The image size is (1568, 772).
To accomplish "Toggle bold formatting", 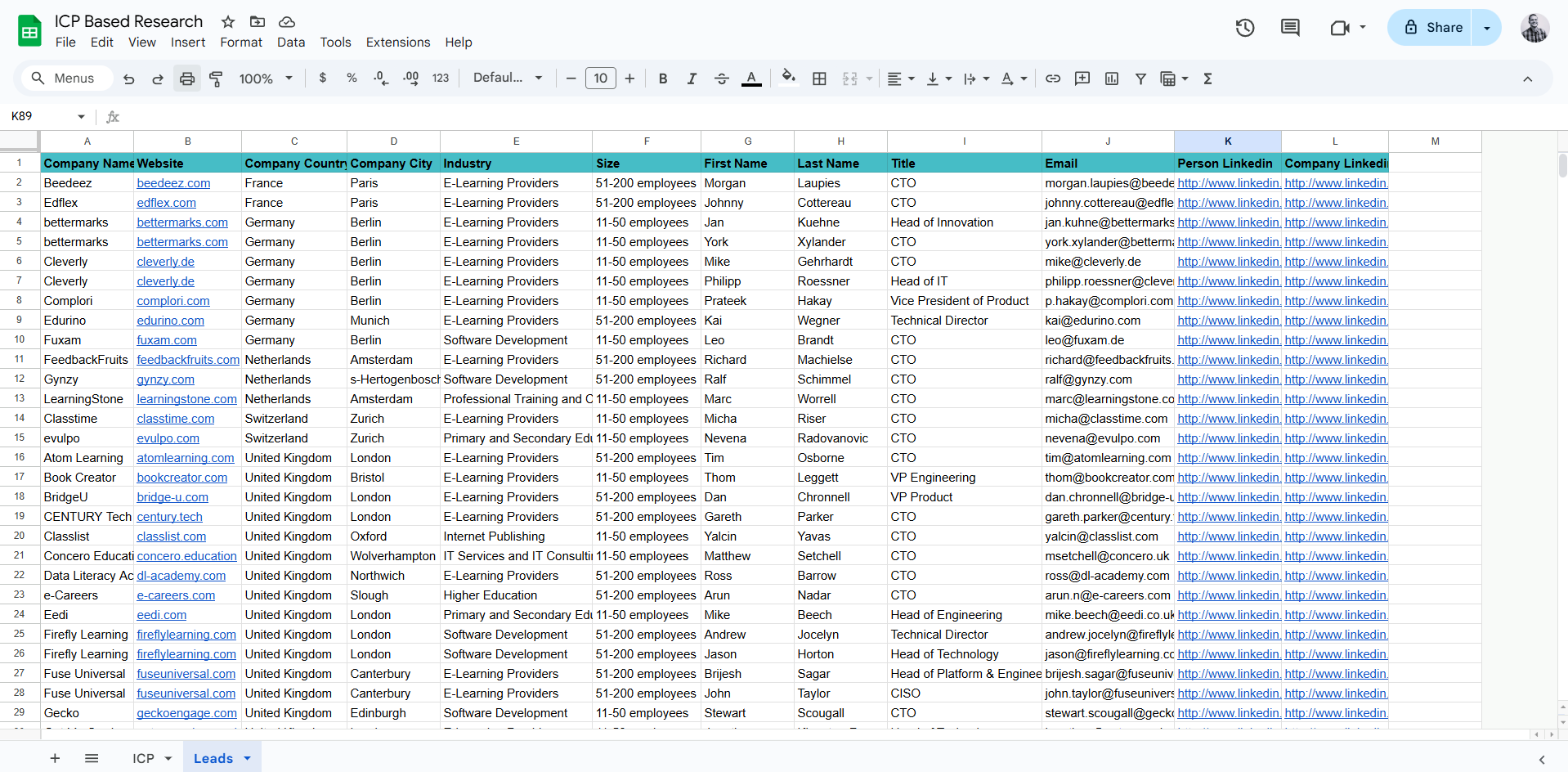I will pyautogui.click(x=663, y=79).
